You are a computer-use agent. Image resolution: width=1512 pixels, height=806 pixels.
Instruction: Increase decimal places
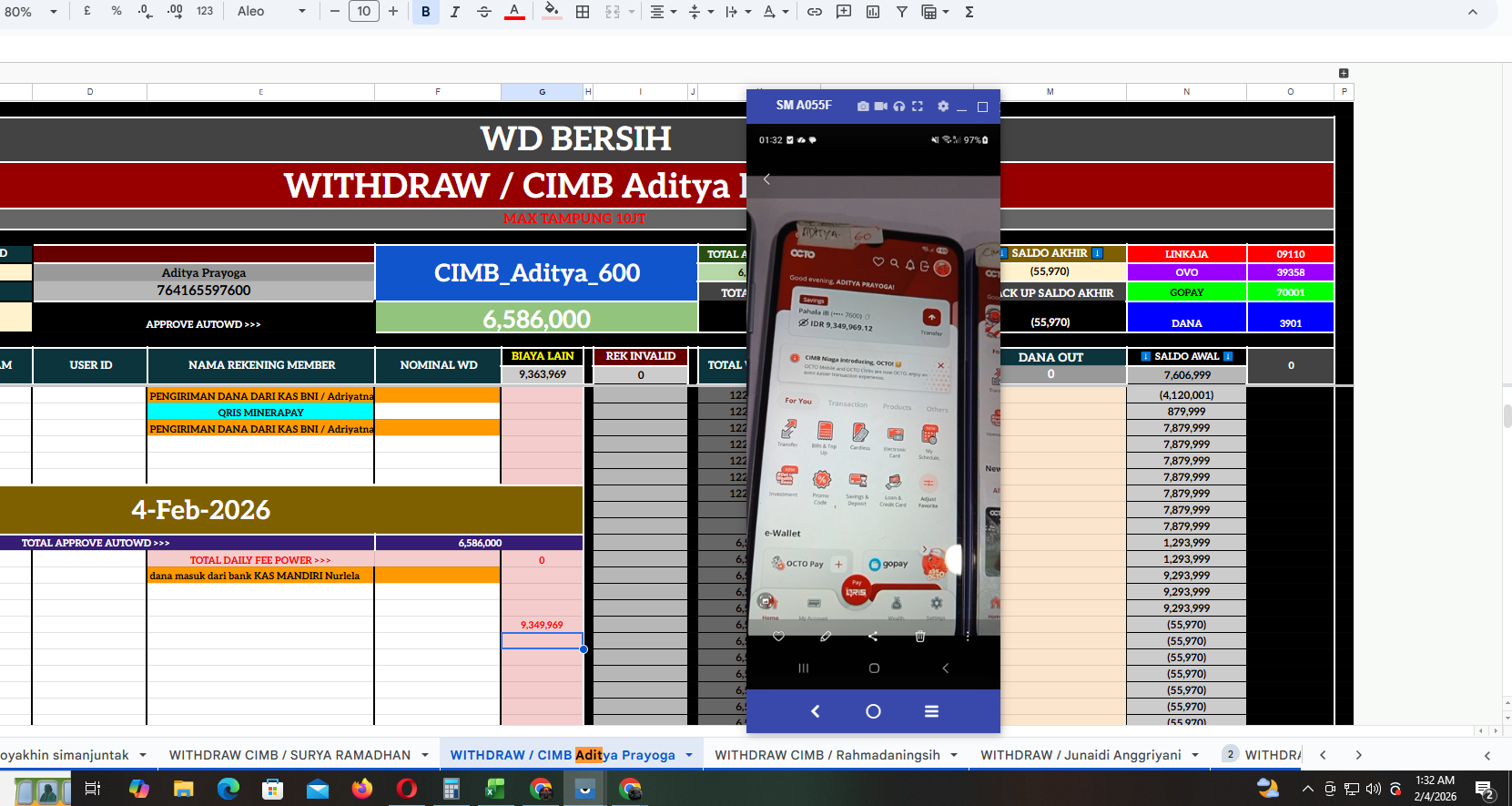coord(175,11)
